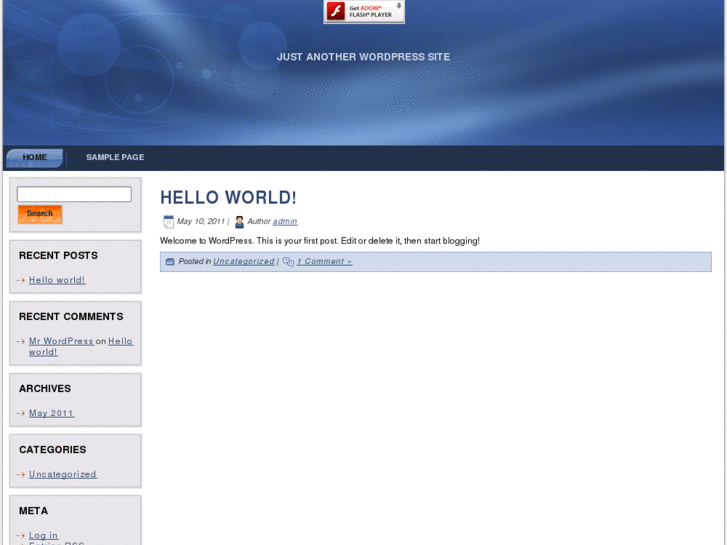Go to Sample Page in navigation bar
The image size is (727, 545).
(x=115, y=158)
